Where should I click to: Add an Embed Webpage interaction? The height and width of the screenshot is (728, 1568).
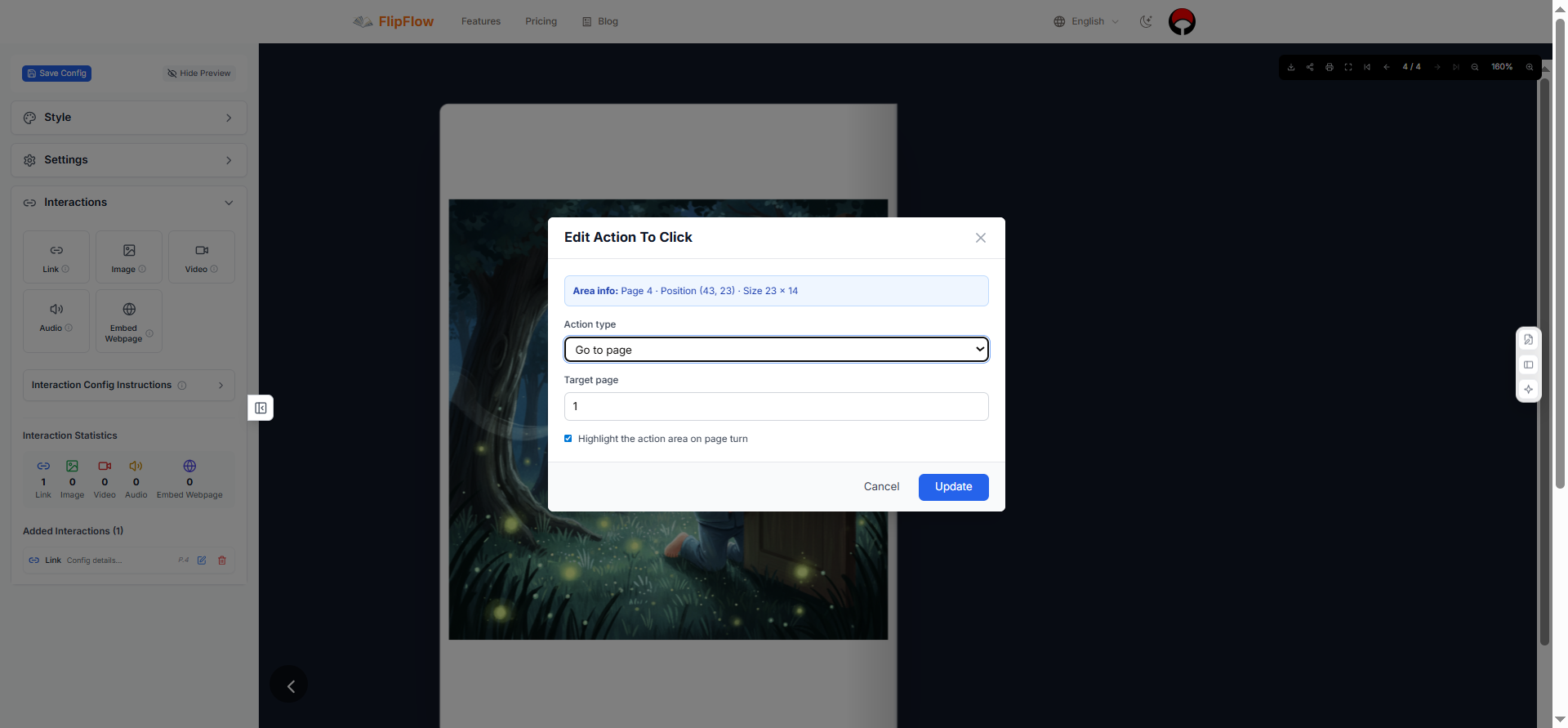pyautogui.click(x=129, y=321)
